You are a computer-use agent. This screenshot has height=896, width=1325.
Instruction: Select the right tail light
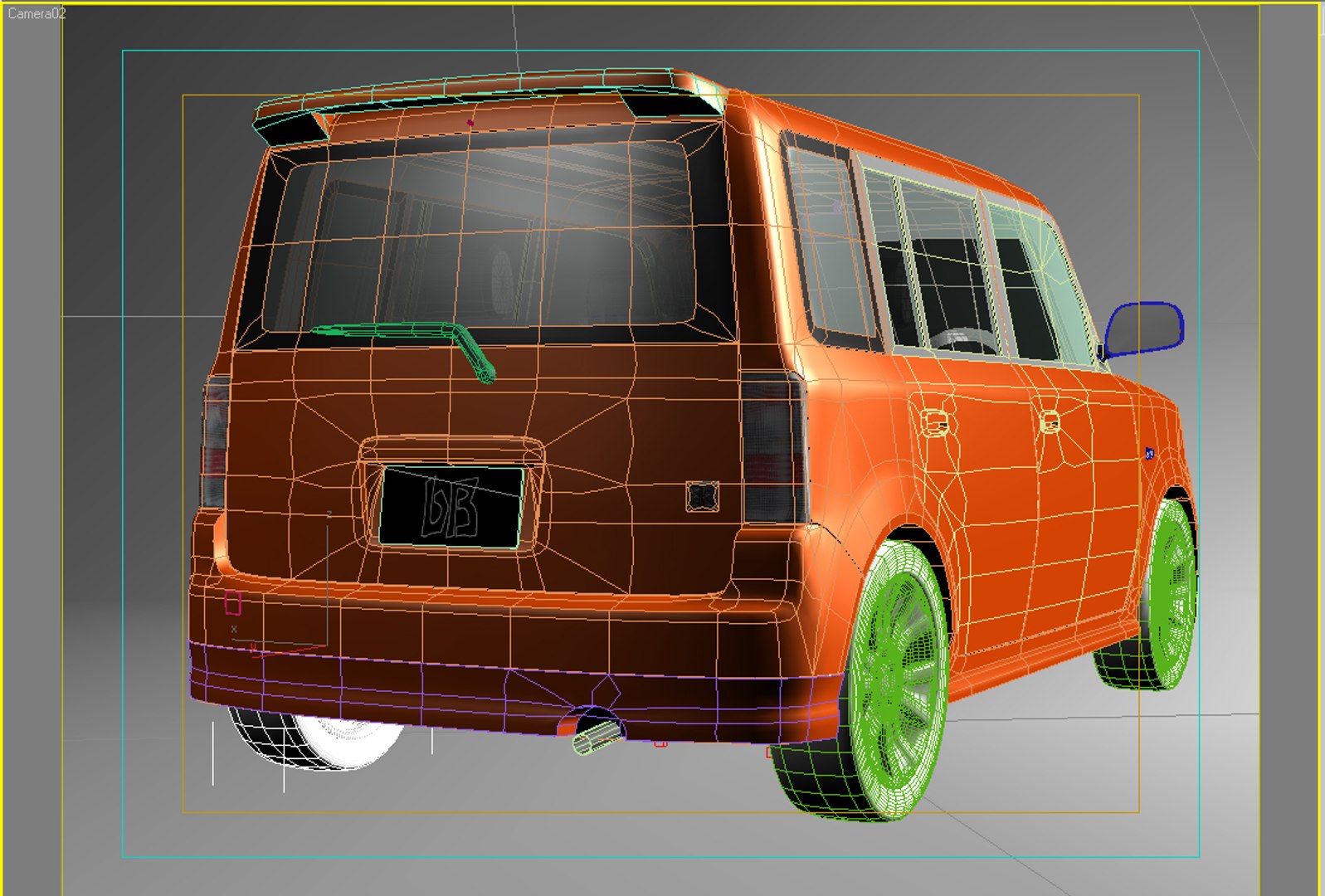pos(773,448)
